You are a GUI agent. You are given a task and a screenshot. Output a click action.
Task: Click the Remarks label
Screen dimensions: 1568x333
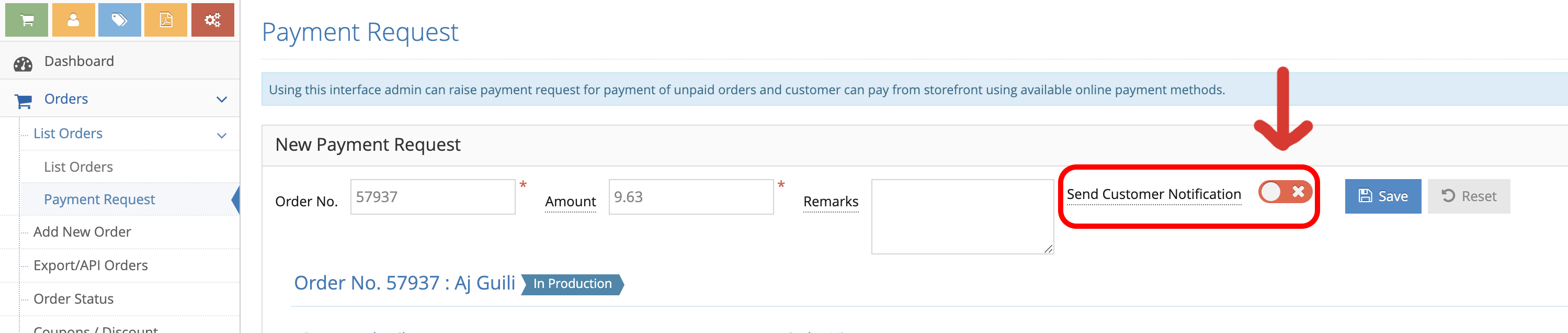click(x=831, y=201)
